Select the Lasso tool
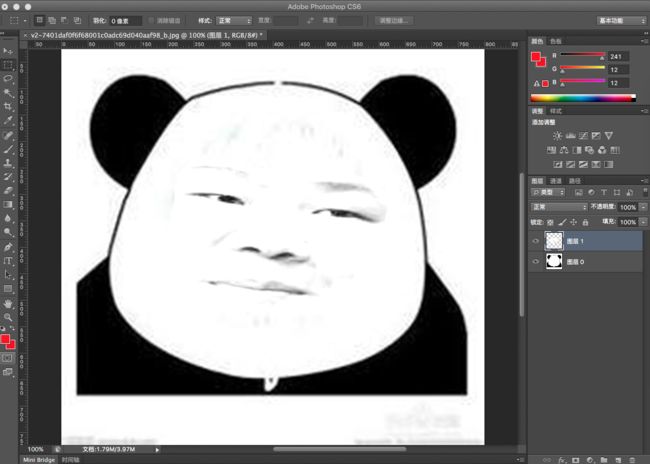 [x=8, y=79]
